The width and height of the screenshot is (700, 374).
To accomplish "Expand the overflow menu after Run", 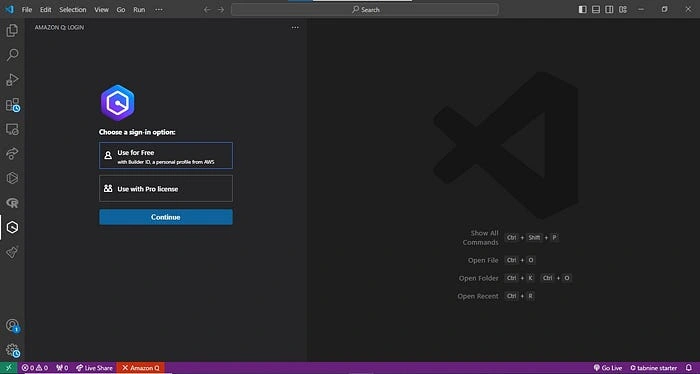I will point(159,9).
